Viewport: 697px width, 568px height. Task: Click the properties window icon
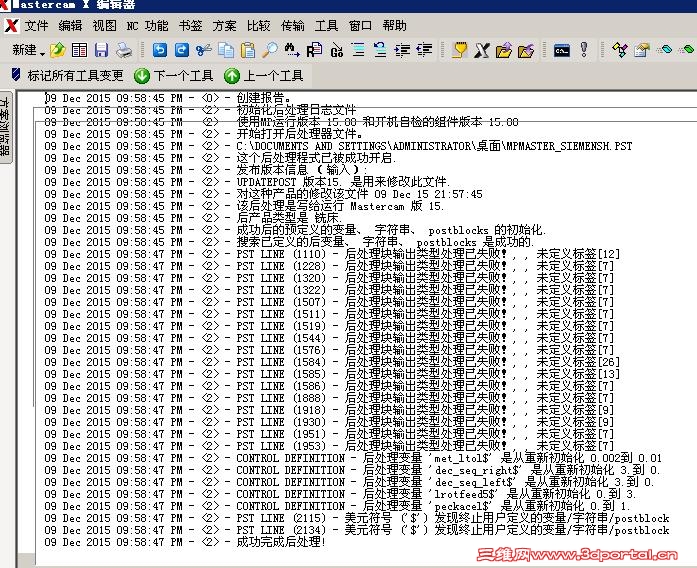coord(642,50)
